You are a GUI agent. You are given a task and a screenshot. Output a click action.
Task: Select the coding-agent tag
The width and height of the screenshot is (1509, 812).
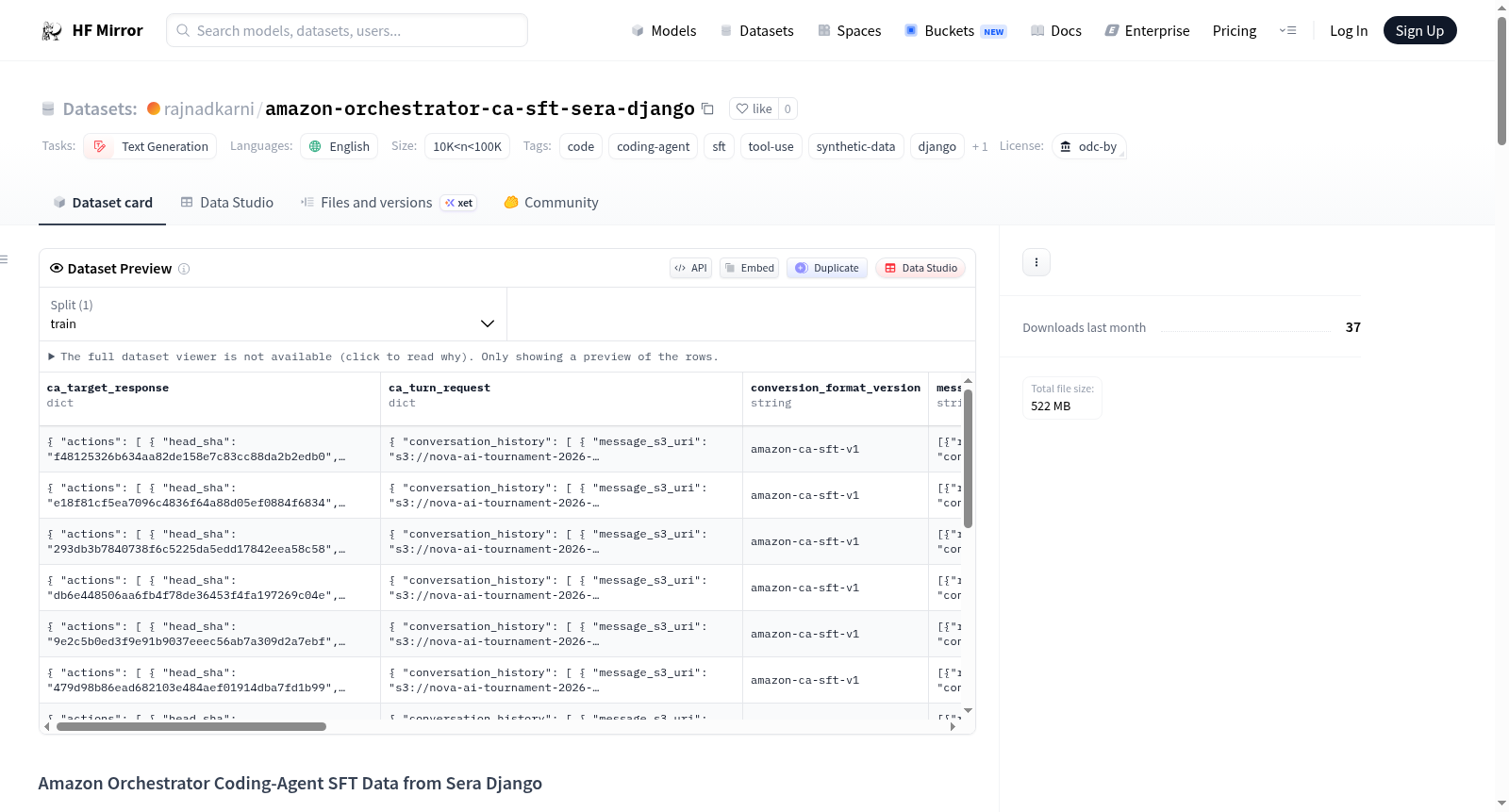tap(654, 146)
